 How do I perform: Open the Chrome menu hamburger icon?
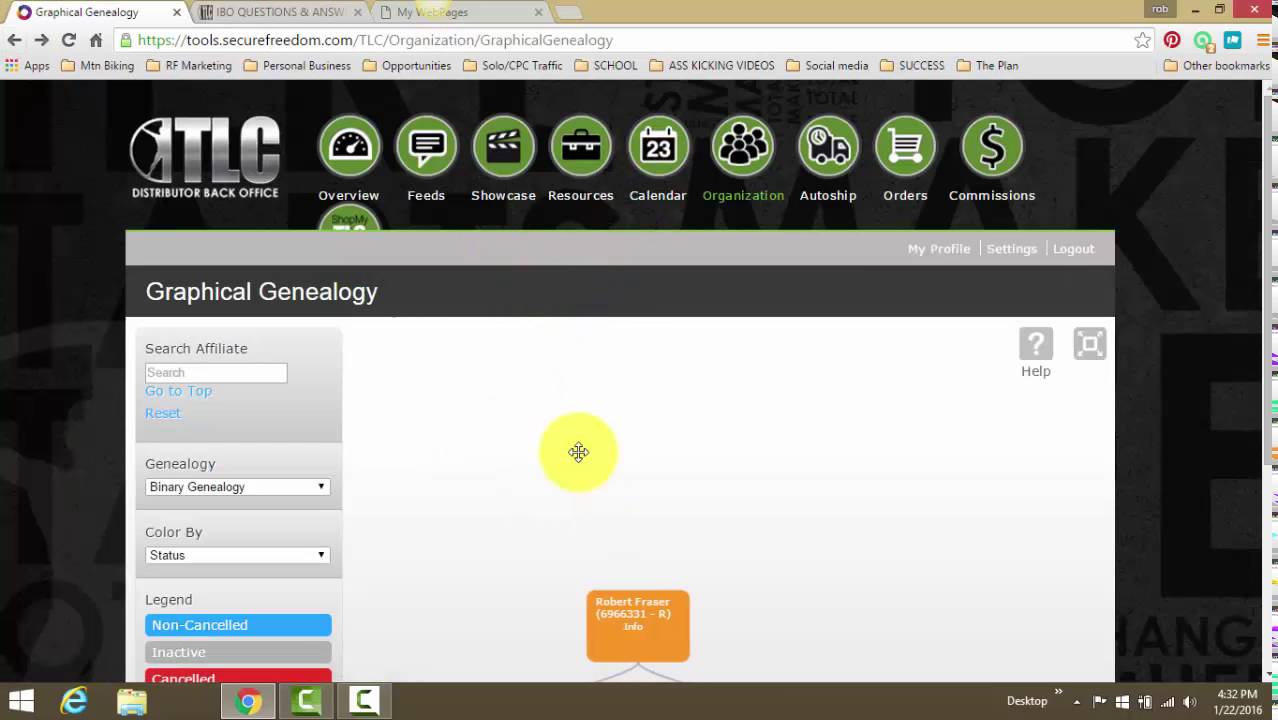1264,40
